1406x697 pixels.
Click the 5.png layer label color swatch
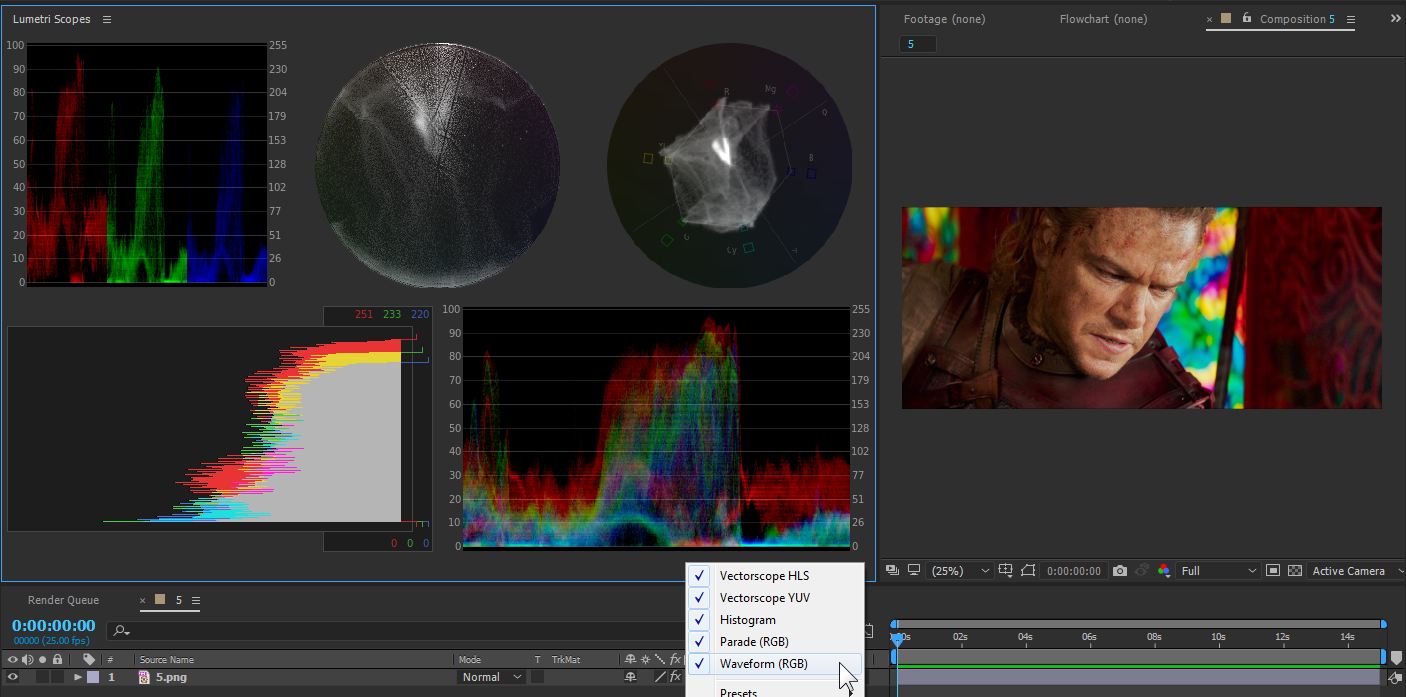93,677
